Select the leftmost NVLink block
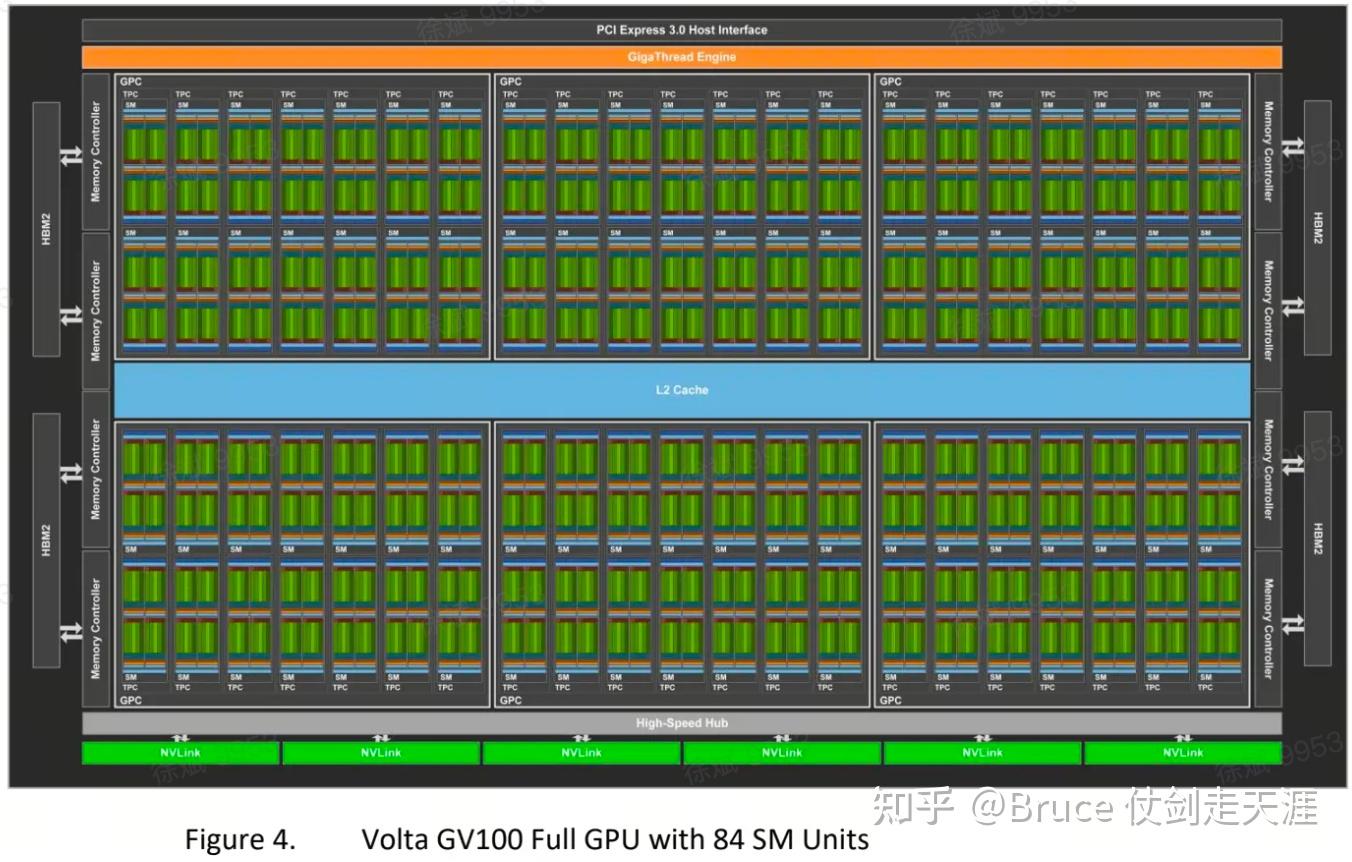Viewport: 1352px width, 862px height. [x=182, y=752]
